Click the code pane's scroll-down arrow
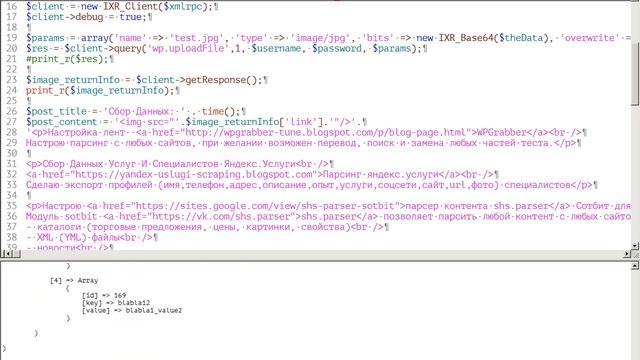The image size is (640, 360). pos(635,245)
